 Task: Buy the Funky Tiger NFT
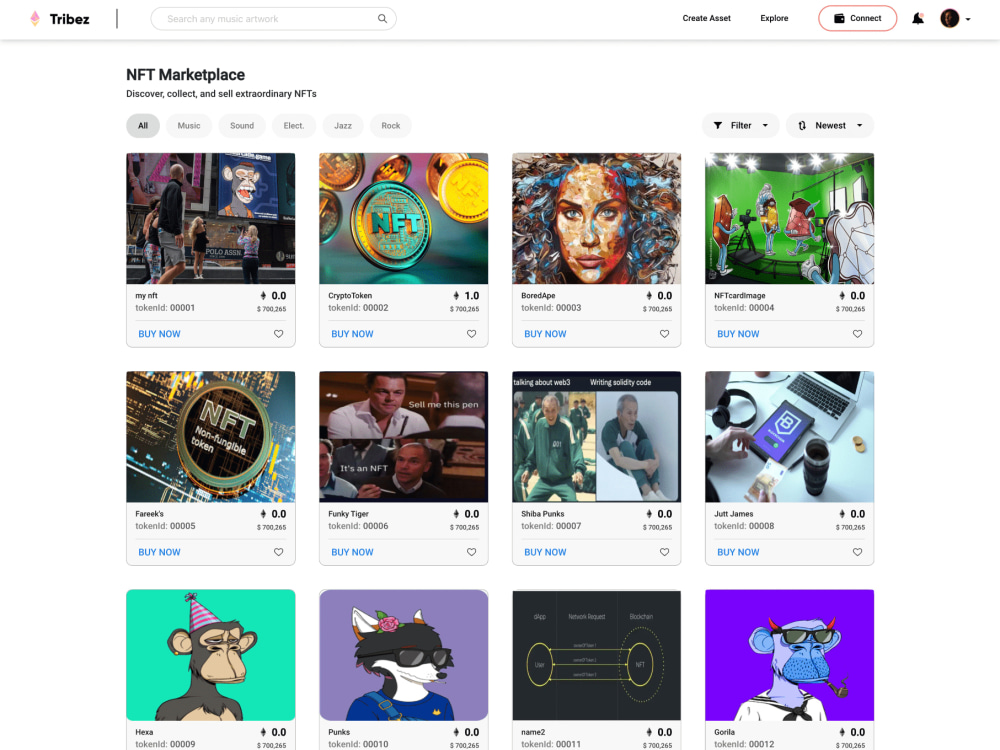tap(352, 552)
